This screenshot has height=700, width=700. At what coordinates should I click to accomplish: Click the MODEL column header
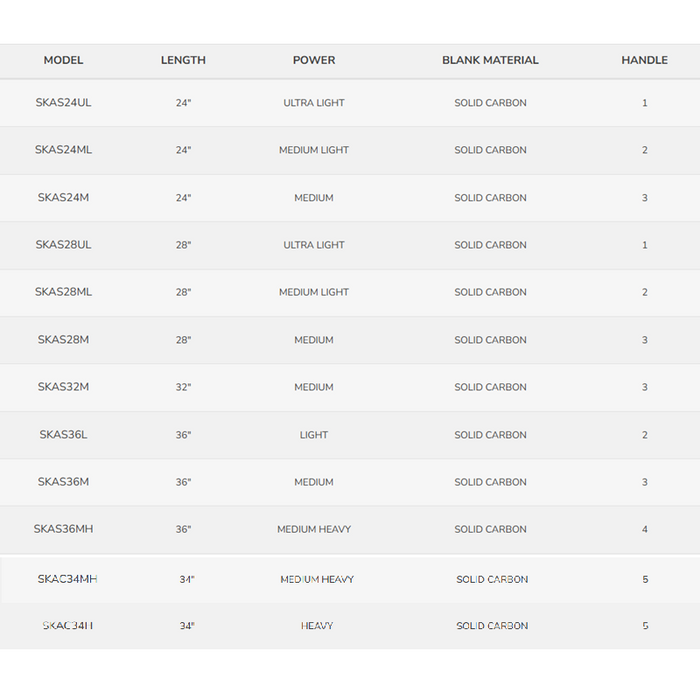click(63, 60)
